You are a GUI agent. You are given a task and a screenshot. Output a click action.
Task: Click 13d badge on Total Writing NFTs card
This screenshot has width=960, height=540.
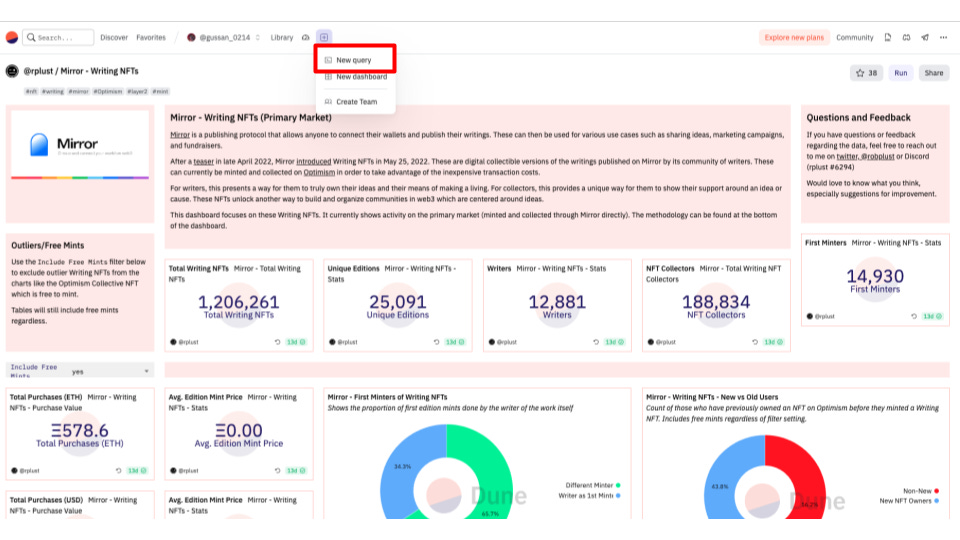[296, 342]
